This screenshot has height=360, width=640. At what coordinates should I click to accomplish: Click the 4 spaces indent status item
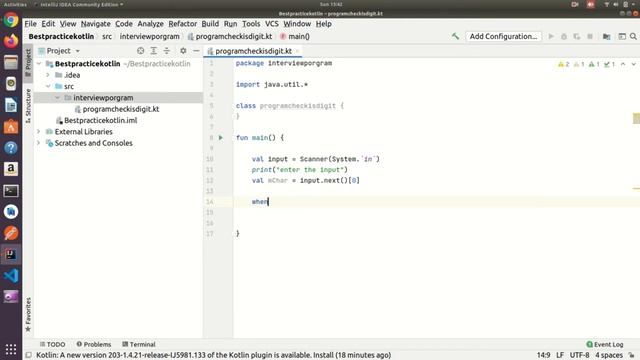point(609,355)
